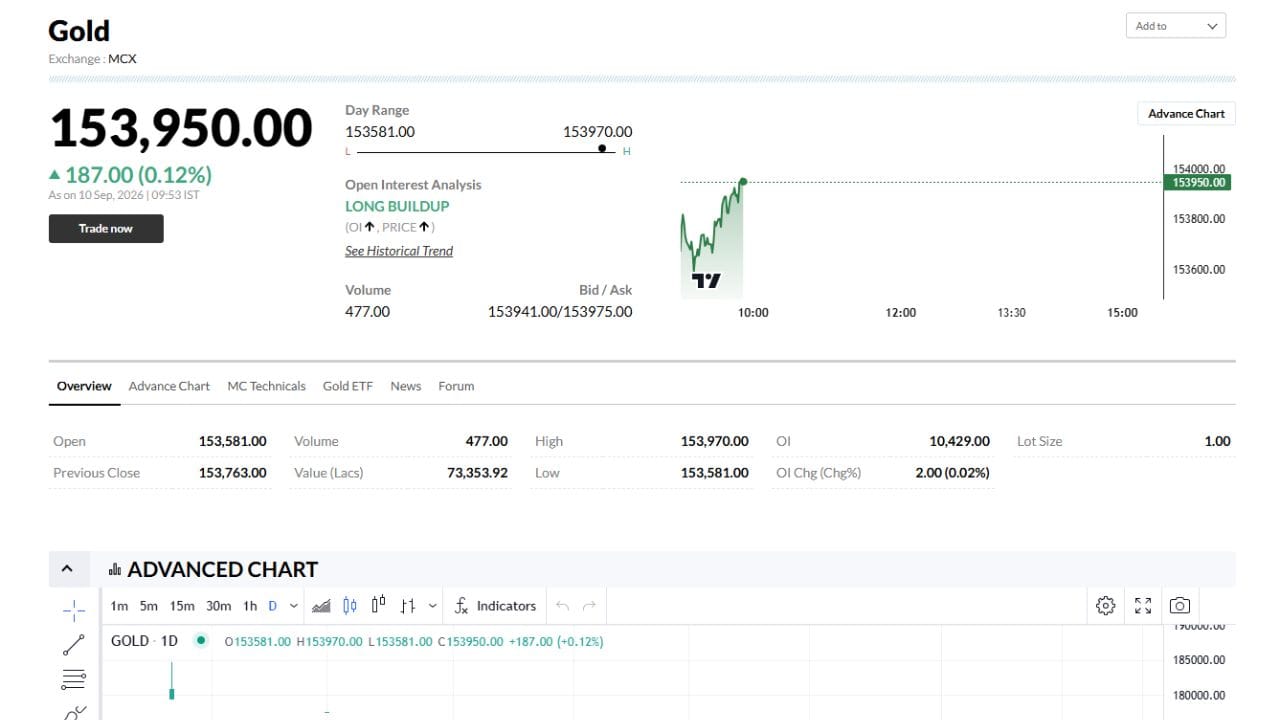Redo the last chart action
The width and height of the screenshot is (1280, 720).
point(589,606)
